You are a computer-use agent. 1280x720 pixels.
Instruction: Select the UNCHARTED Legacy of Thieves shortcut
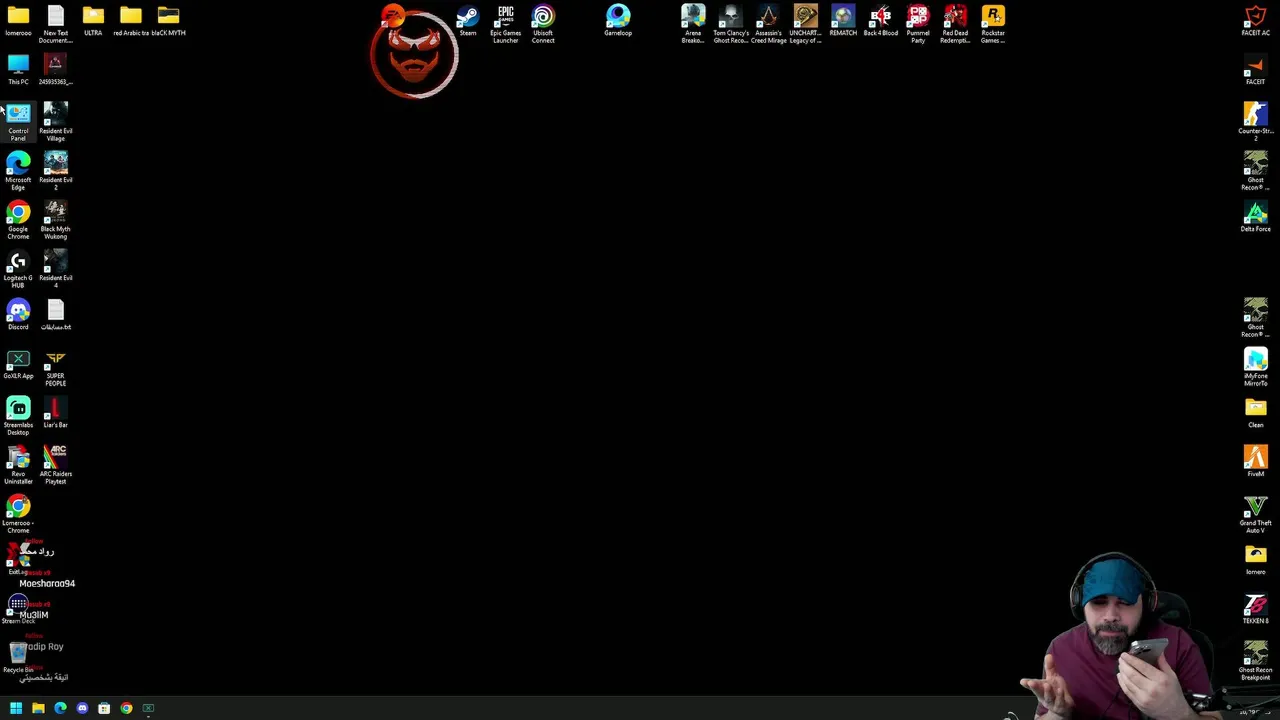805,24
